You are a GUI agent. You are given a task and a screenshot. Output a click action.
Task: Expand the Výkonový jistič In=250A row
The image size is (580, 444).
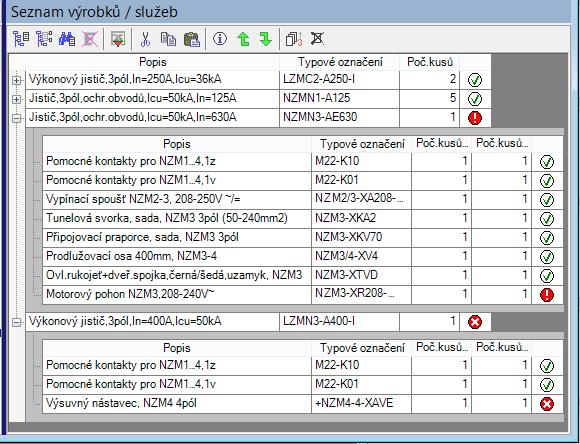pos(16,80)
